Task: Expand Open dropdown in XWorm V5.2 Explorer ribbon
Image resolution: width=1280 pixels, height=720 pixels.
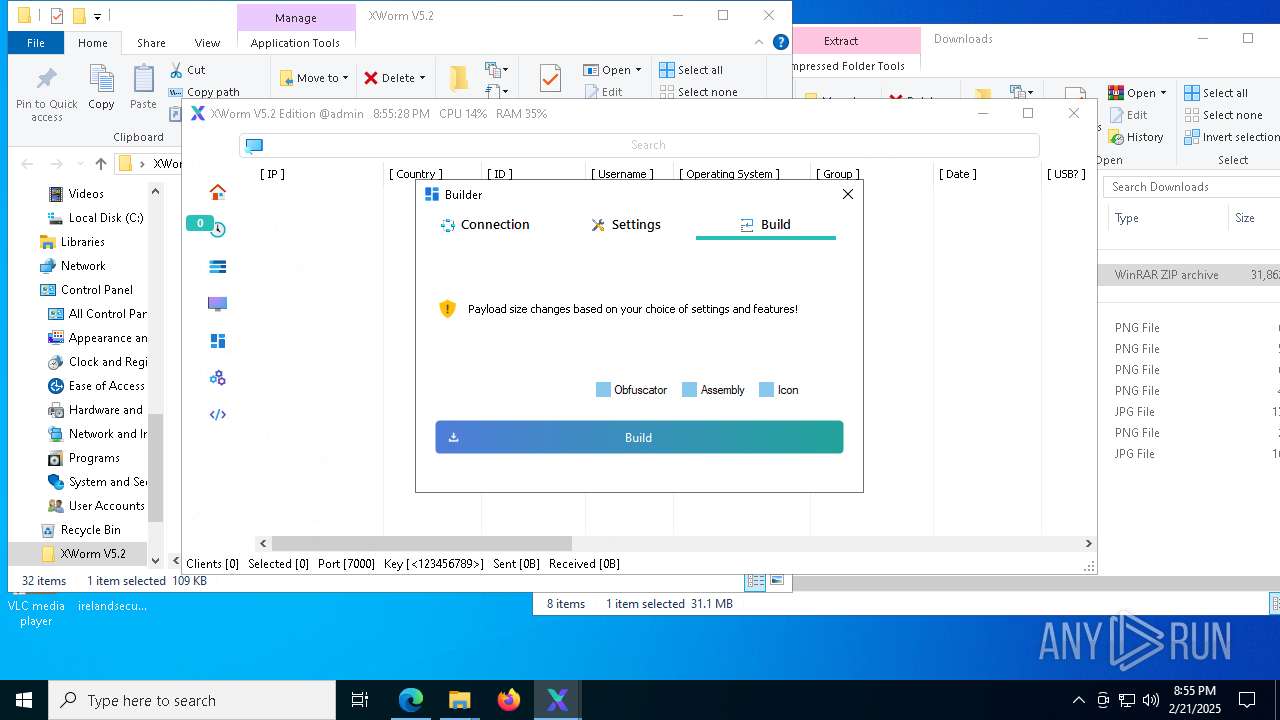Action: (638, 70)
